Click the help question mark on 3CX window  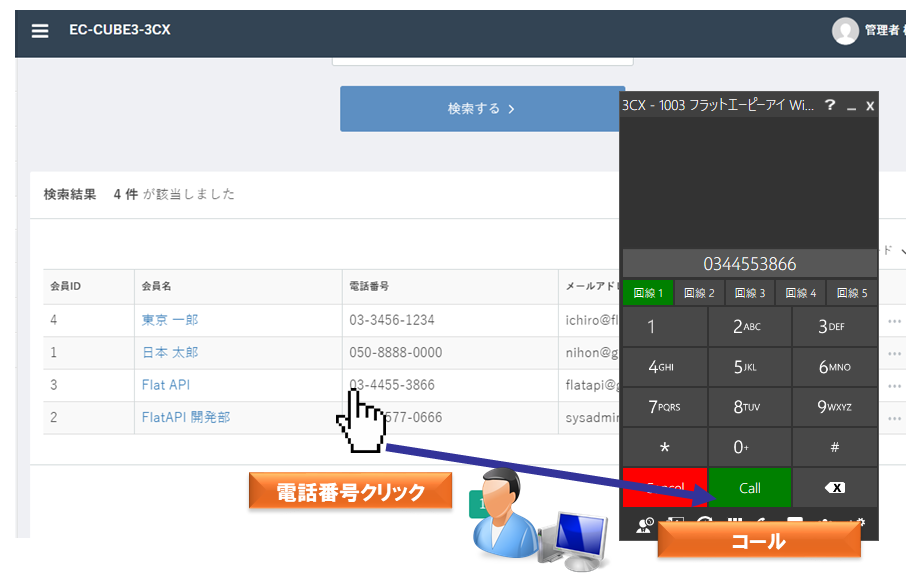(x=829, y=105)
